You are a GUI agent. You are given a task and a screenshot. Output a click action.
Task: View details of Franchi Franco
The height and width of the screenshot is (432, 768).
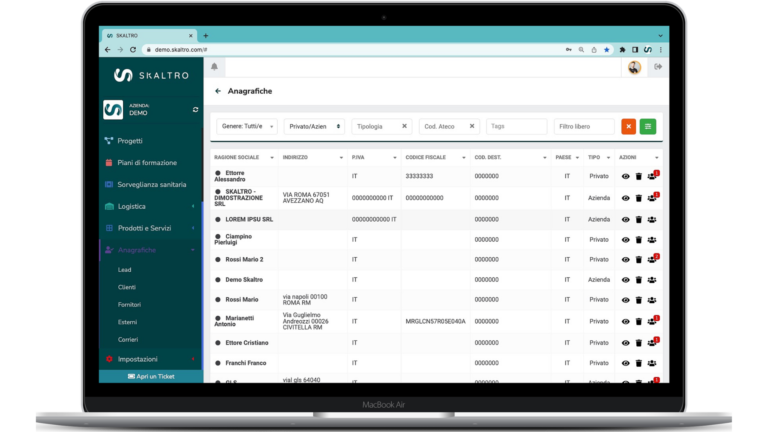pos(625,363)
